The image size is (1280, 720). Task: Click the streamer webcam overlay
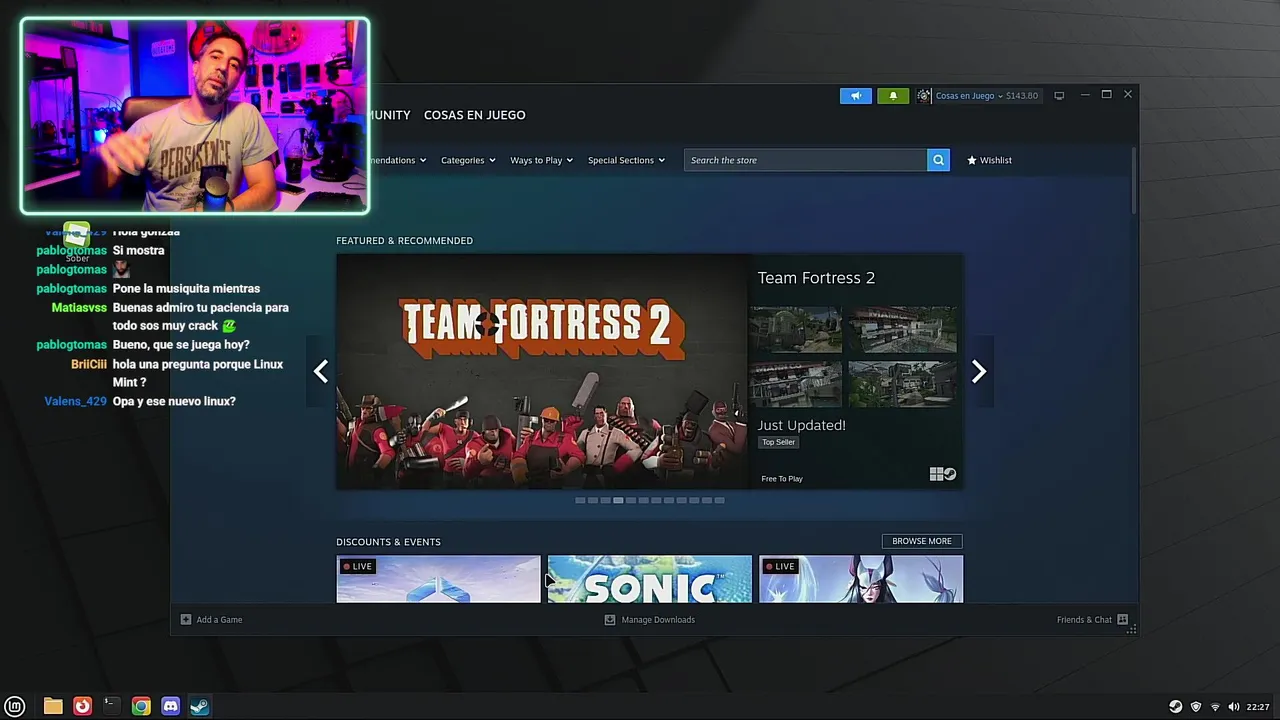pos(195,115)
